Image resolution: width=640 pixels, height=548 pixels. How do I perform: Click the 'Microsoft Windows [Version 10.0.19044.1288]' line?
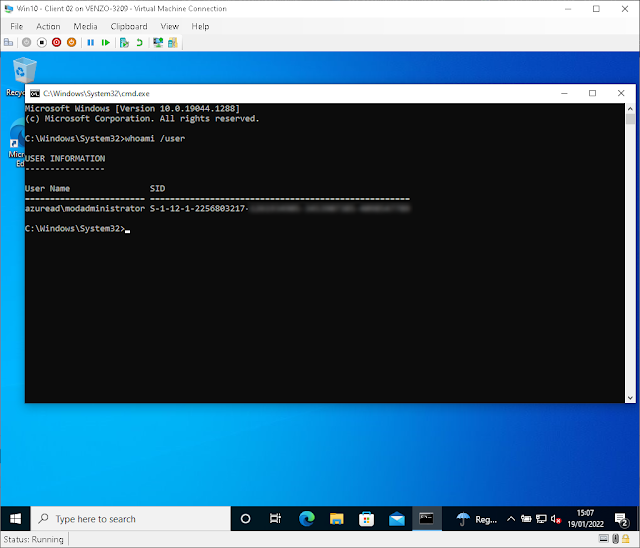[132, 109]
